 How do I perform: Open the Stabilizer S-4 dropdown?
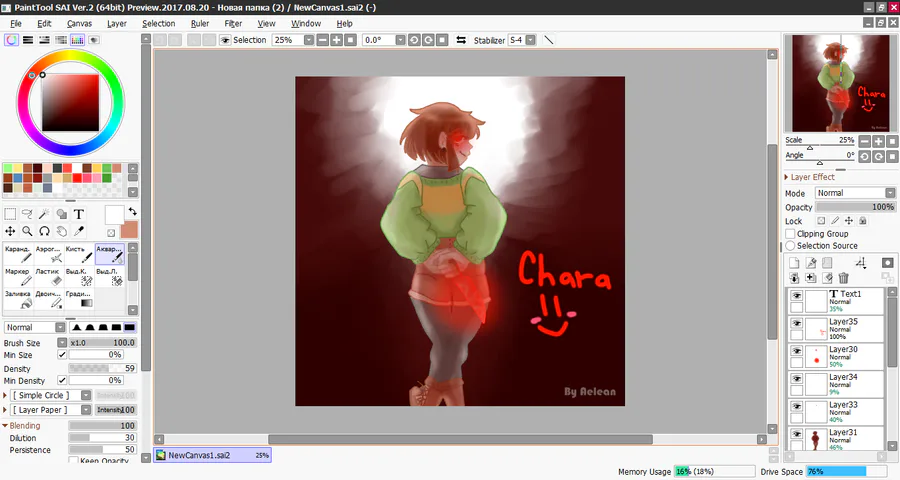530,40
